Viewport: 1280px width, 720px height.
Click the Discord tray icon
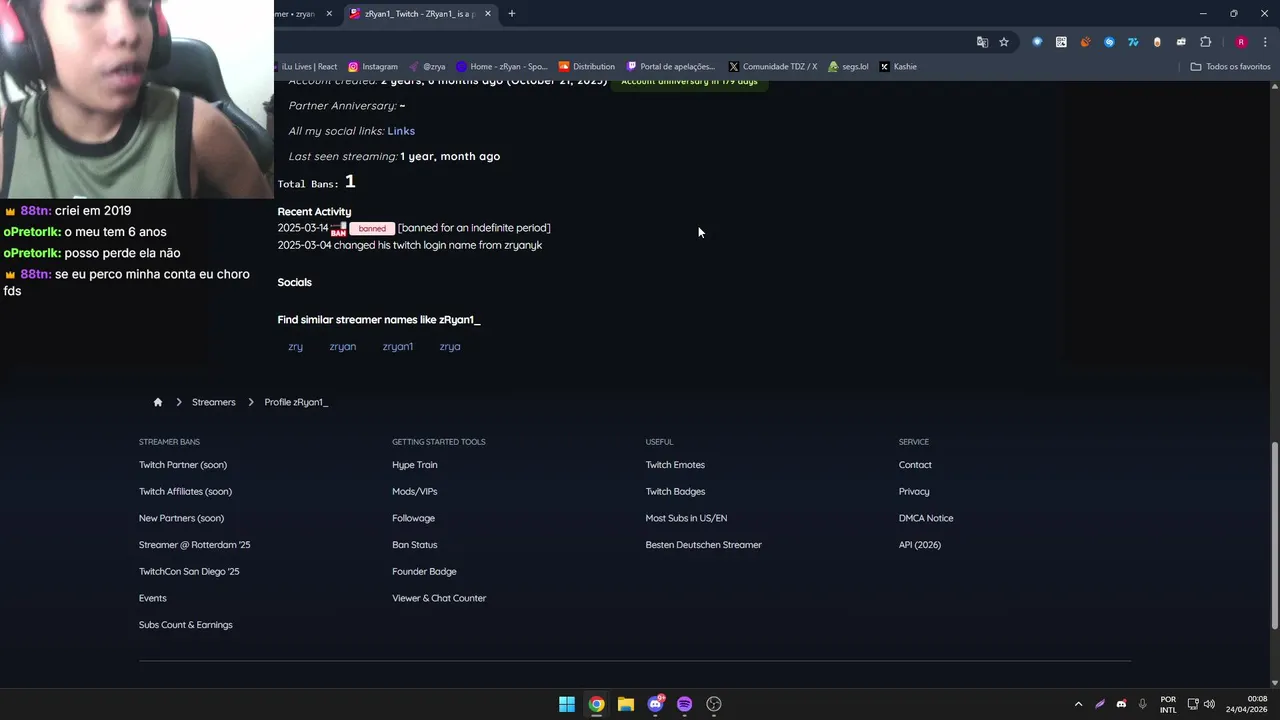click(1121, 704)
